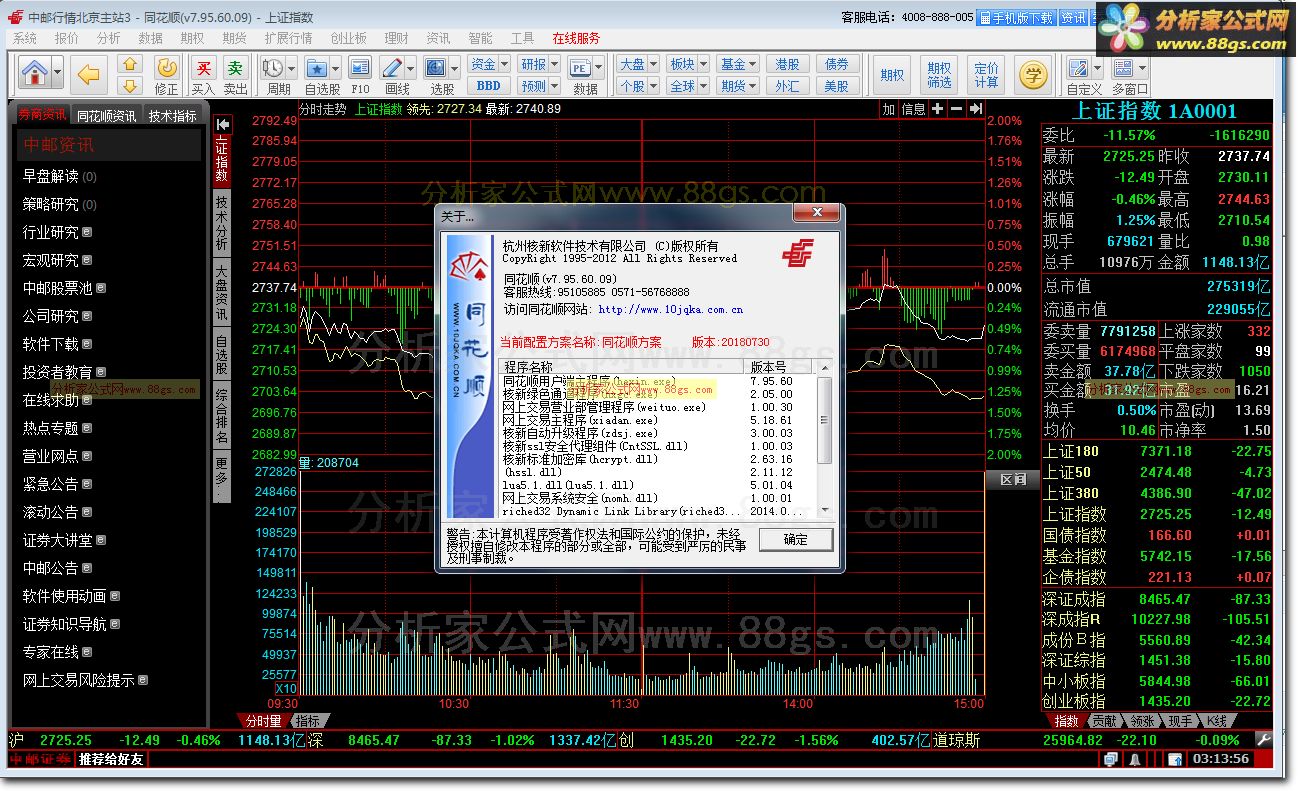Open the 板块 sector dropdown
The width and height of the screenshot is (1298, 791).
pyautogui.click(x=686, y=64)
